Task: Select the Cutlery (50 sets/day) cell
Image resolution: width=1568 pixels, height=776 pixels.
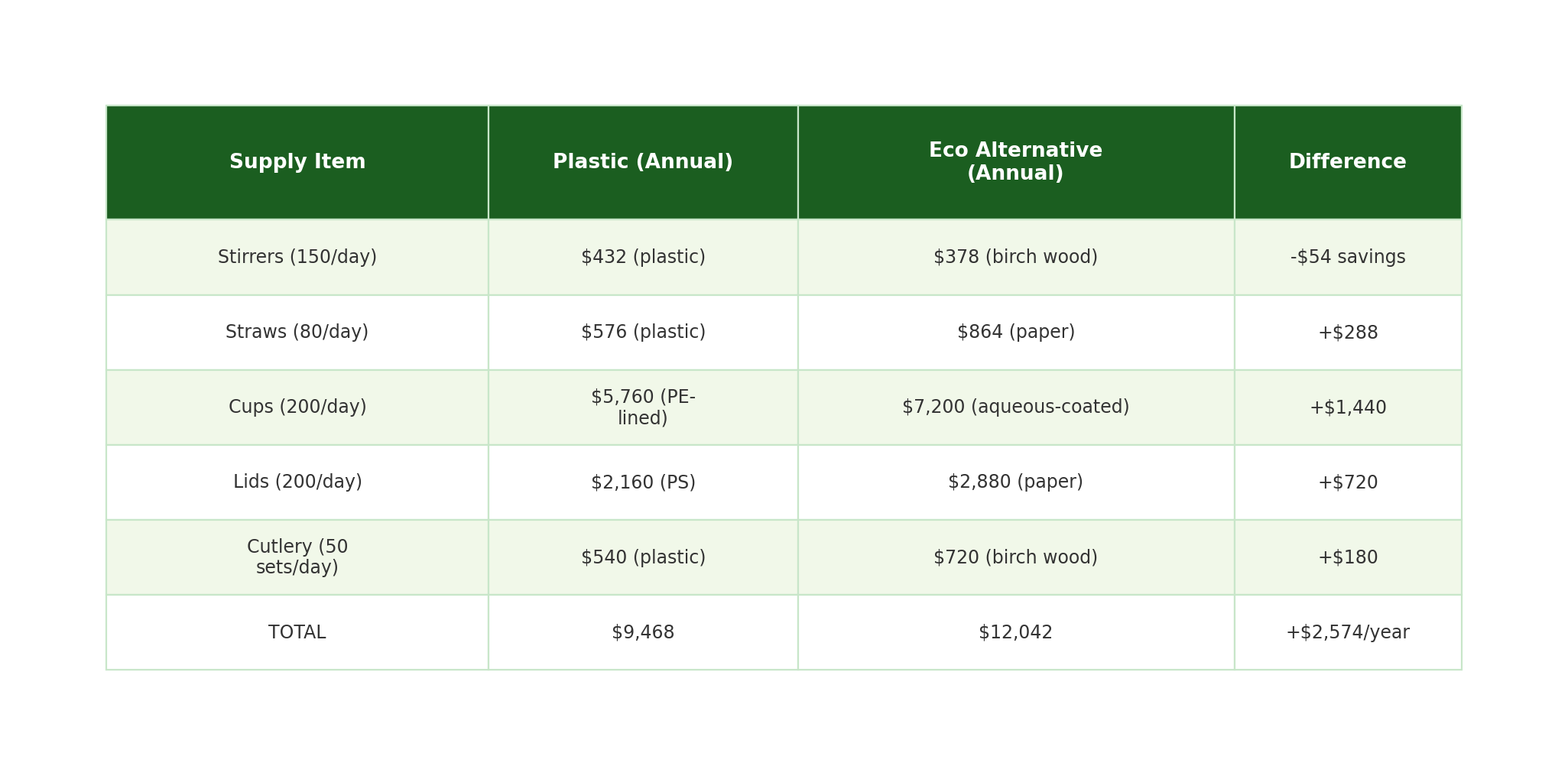Action: 297,557
